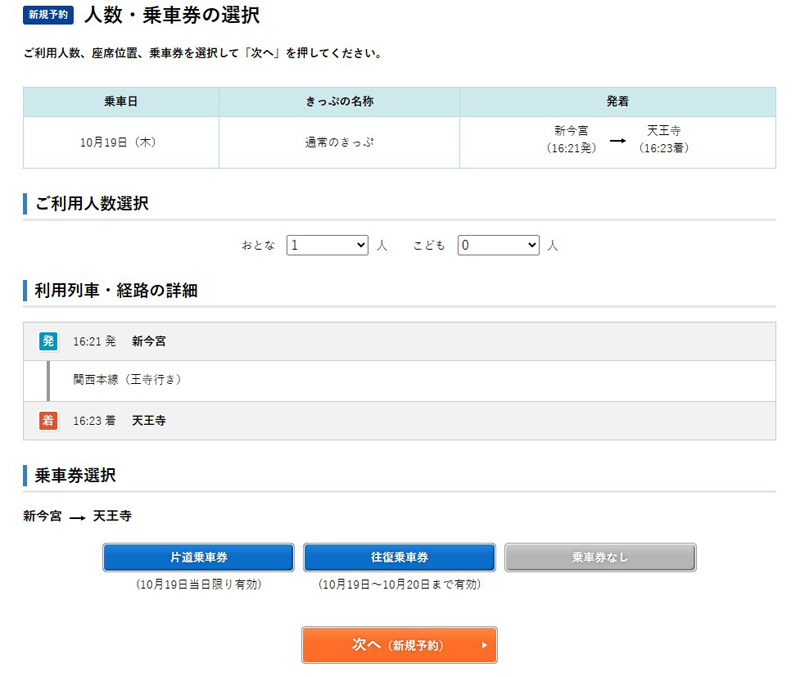Click the 人数・乗車券の選択 page title
Viewport: 800px width, 677px height.
[x=172, y=15]
